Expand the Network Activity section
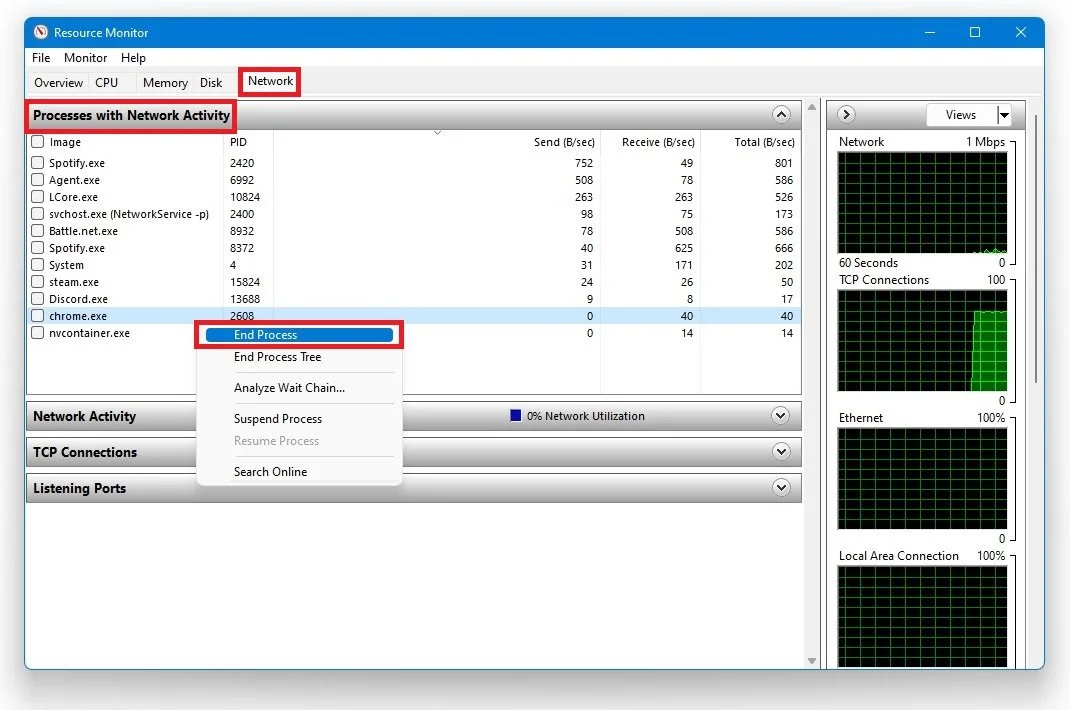The height and width of the screenshot is (710, 1070). click(781, 416)
